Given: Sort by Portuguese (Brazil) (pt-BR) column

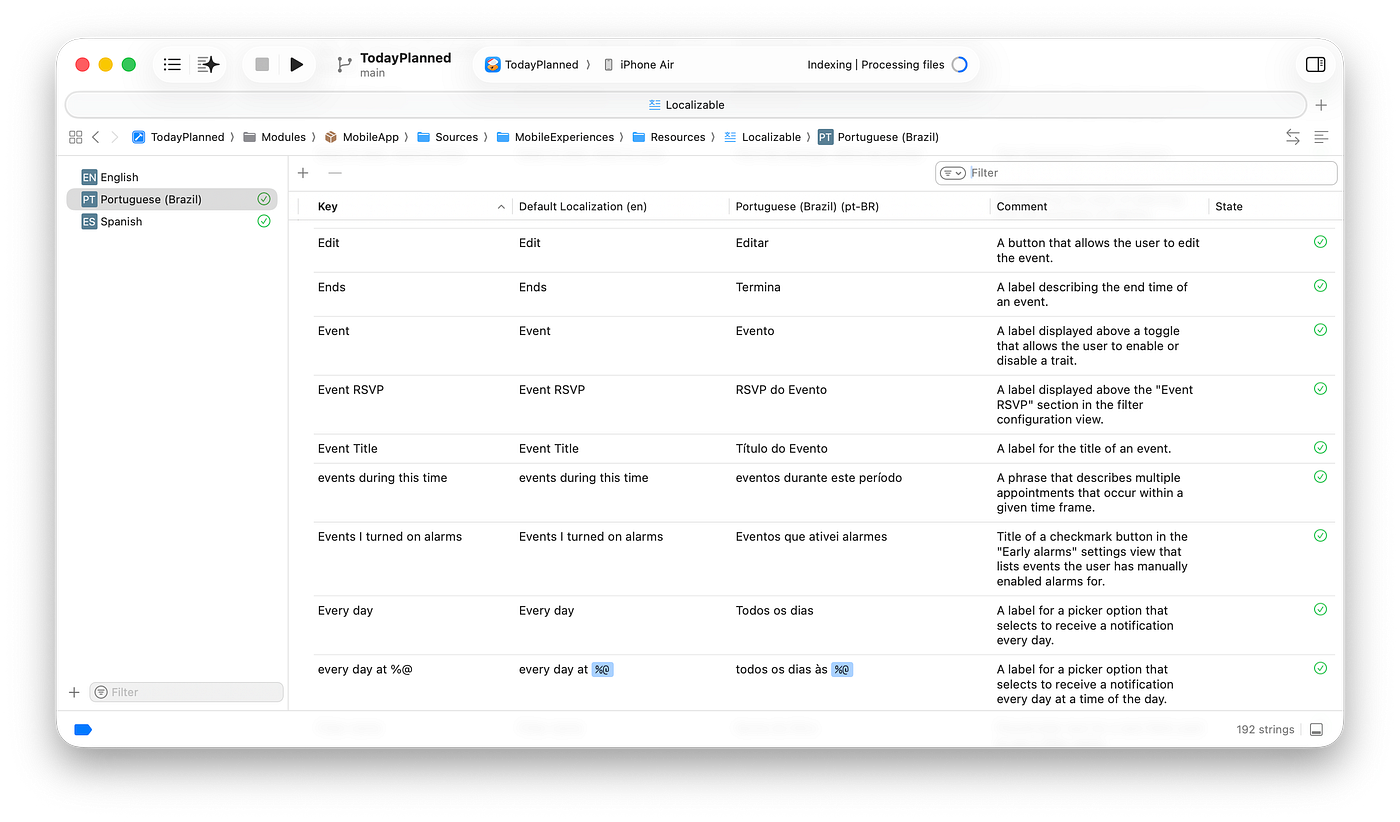Looking at the screenshot, I should coord(807,207).
